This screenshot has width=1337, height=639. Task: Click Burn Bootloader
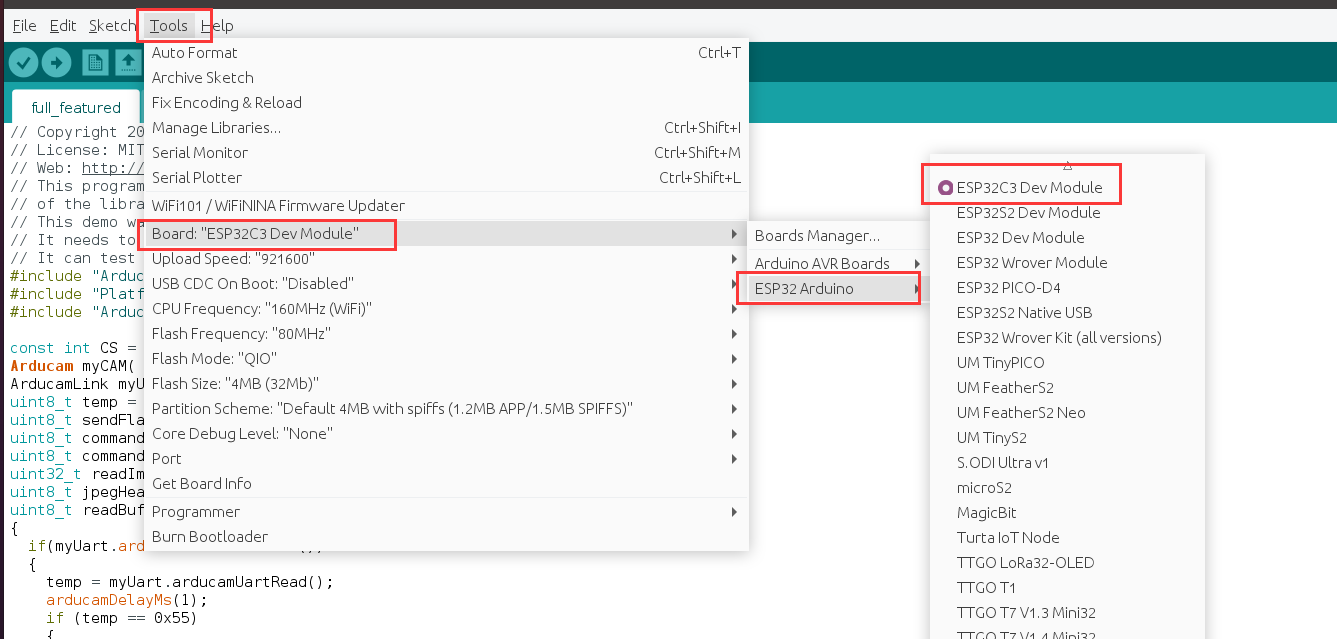tap(446, 536)
